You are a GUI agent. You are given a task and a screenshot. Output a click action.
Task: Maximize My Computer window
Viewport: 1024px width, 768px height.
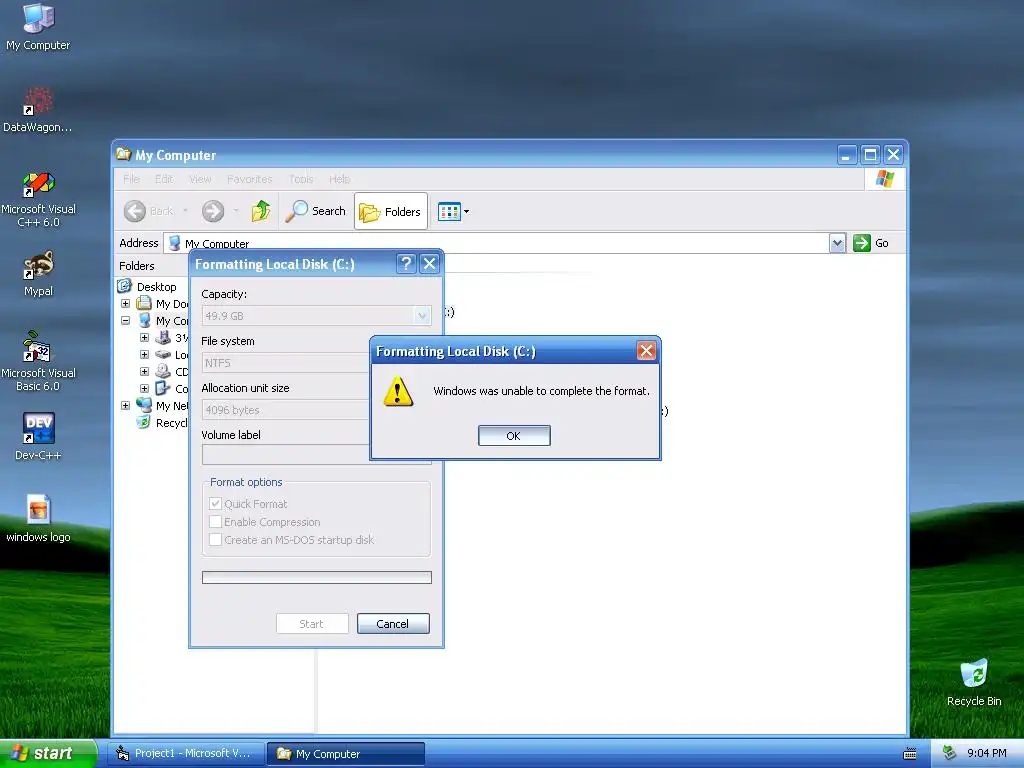[x=870, y=155]
